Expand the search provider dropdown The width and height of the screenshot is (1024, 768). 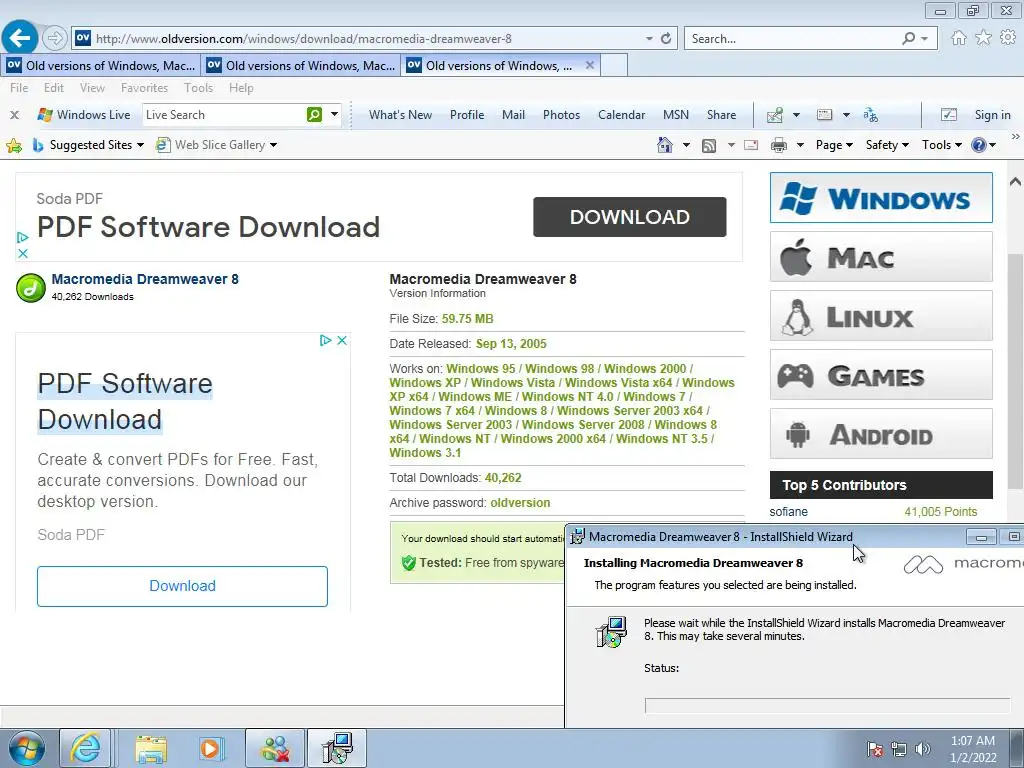coord(925,39)
